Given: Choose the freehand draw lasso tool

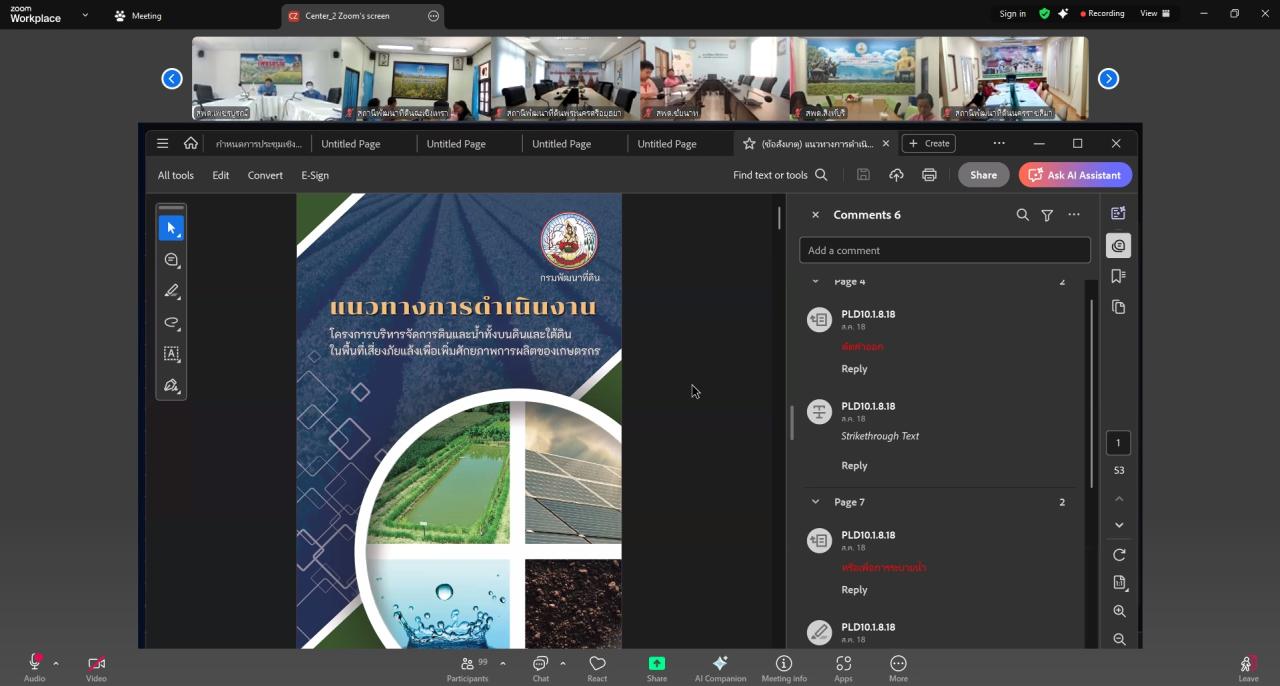Looking at the screenshot, I should pos(171,323).
